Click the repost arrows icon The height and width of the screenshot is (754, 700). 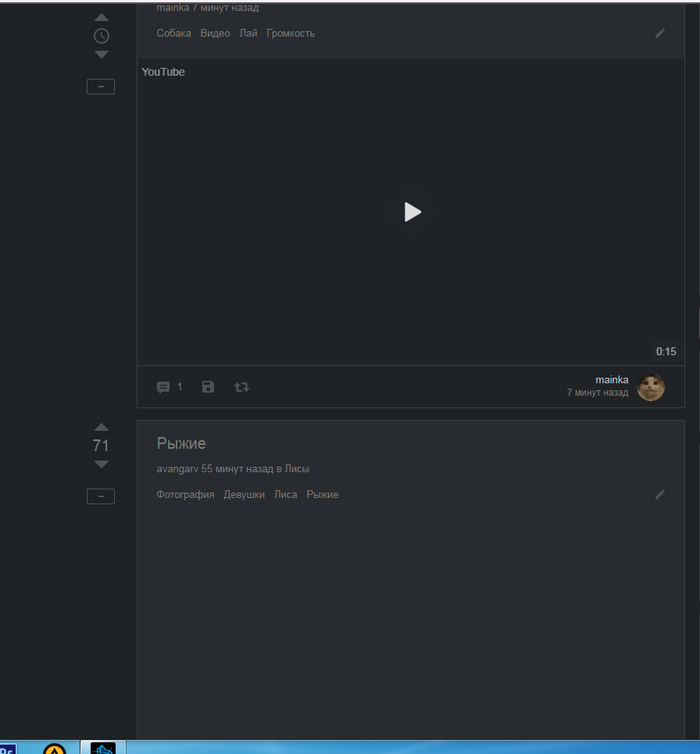pyautogui.click(x=241, y=387)
